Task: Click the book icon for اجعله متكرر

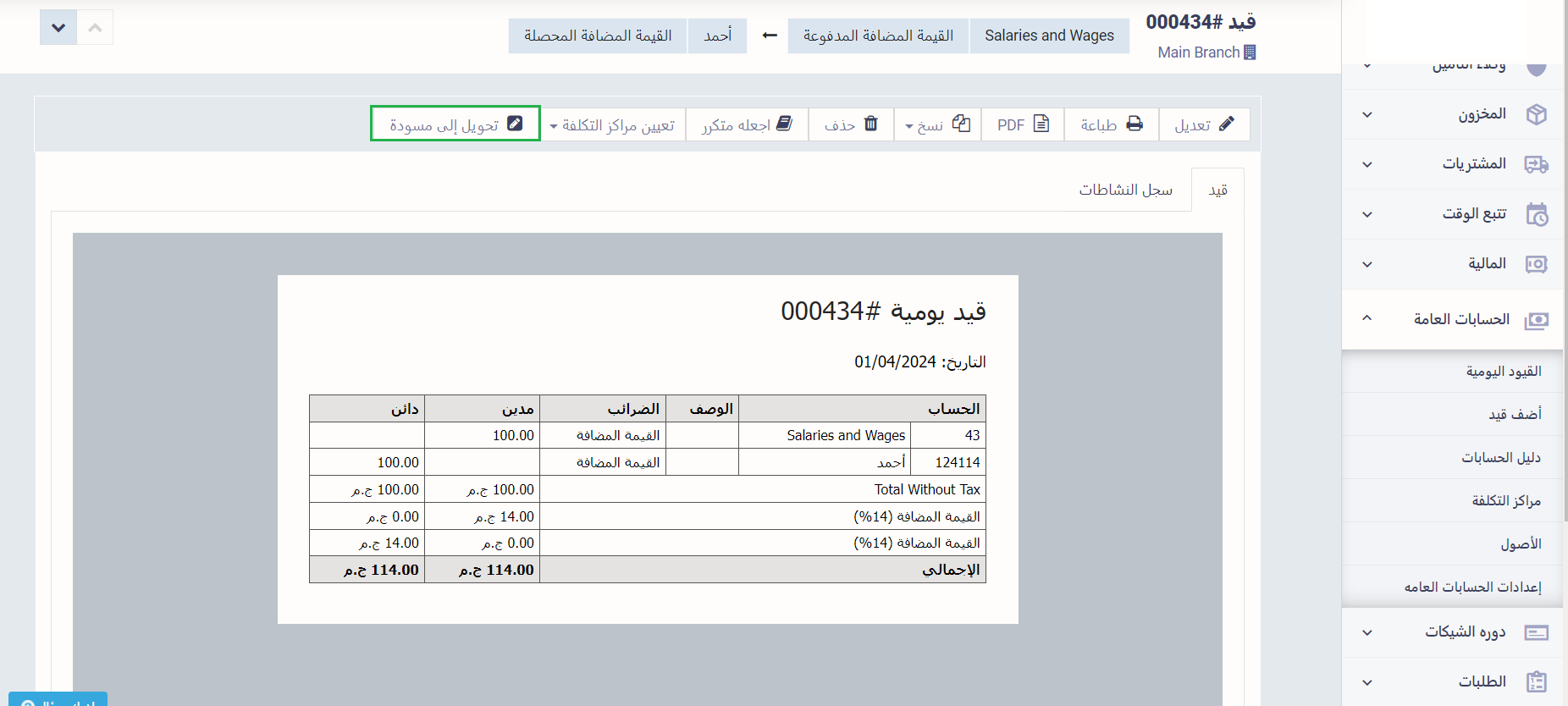Action: [784, 124]
